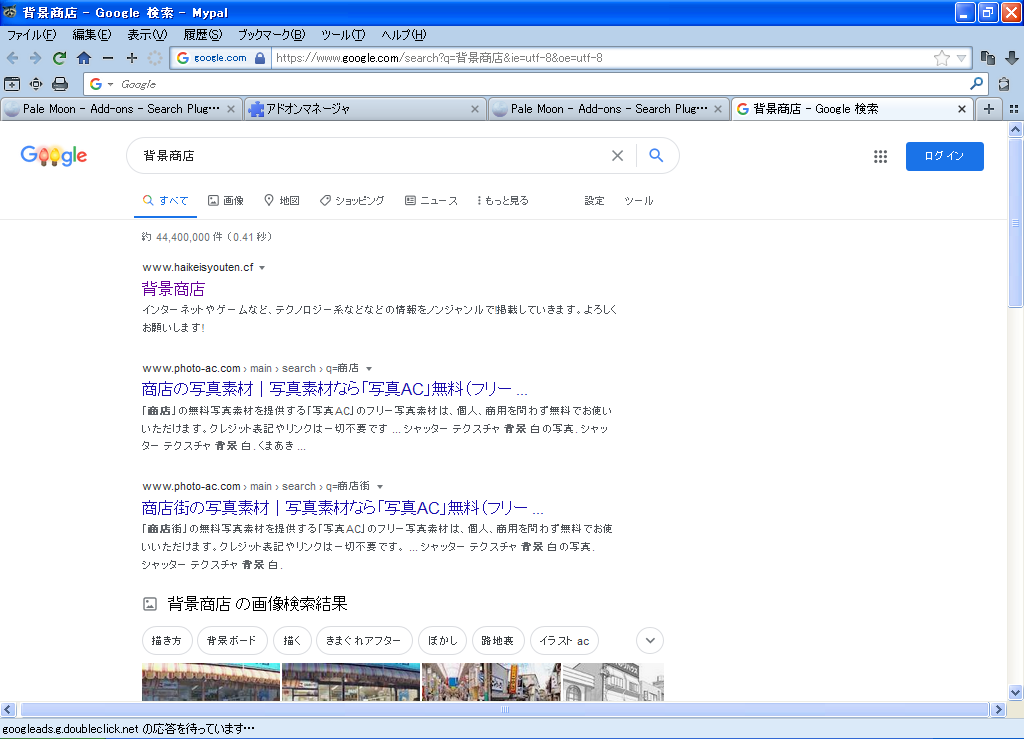Image resolution: width=1024 pixels, height=739 pixels.
Task: Close the アドオンマネージャ tab
Action: [475, 109]
